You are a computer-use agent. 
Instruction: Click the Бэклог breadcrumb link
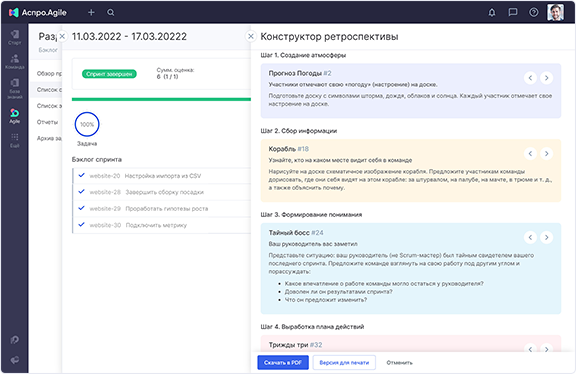[48, 50]
